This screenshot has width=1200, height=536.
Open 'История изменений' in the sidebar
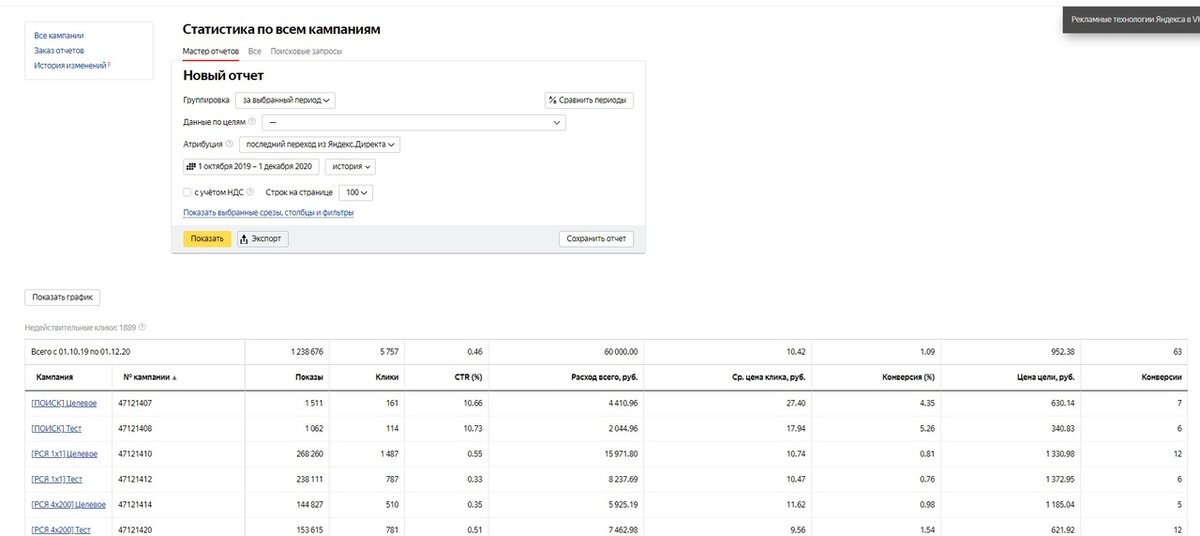[x=70, y=65]
